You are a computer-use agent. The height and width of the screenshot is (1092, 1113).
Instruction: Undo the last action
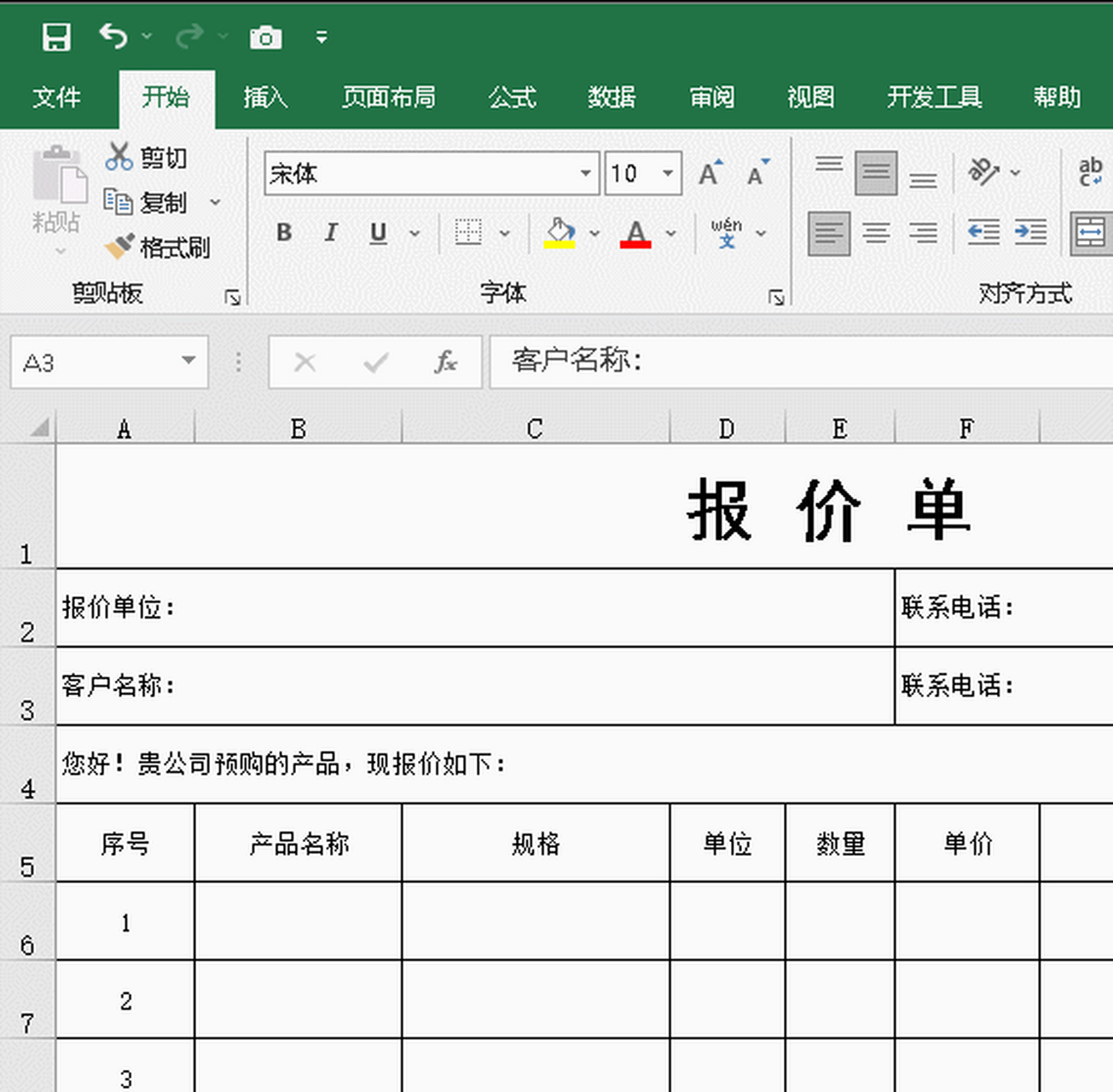tap(113, 37)
